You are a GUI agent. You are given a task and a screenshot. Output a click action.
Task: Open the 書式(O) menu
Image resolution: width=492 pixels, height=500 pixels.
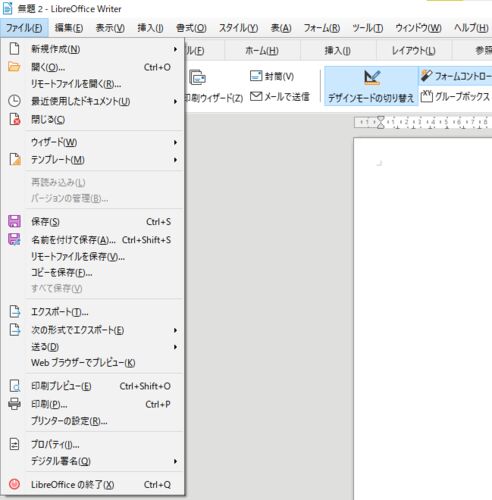191,28
